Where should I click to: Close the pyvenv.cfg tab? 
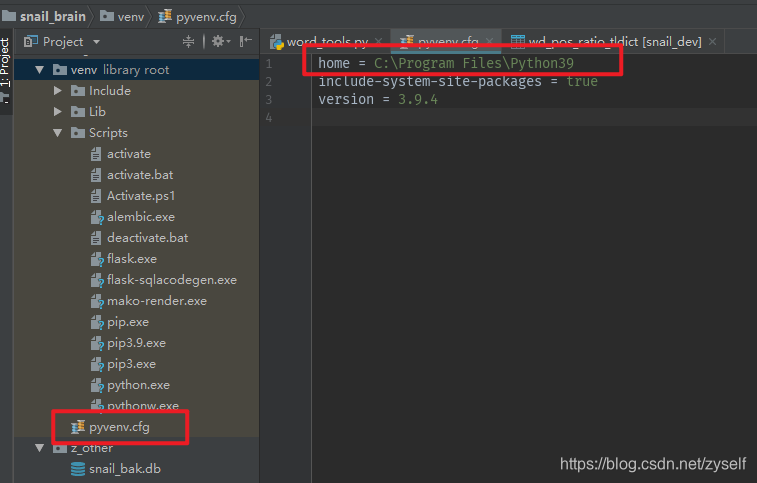coord(489,42)
